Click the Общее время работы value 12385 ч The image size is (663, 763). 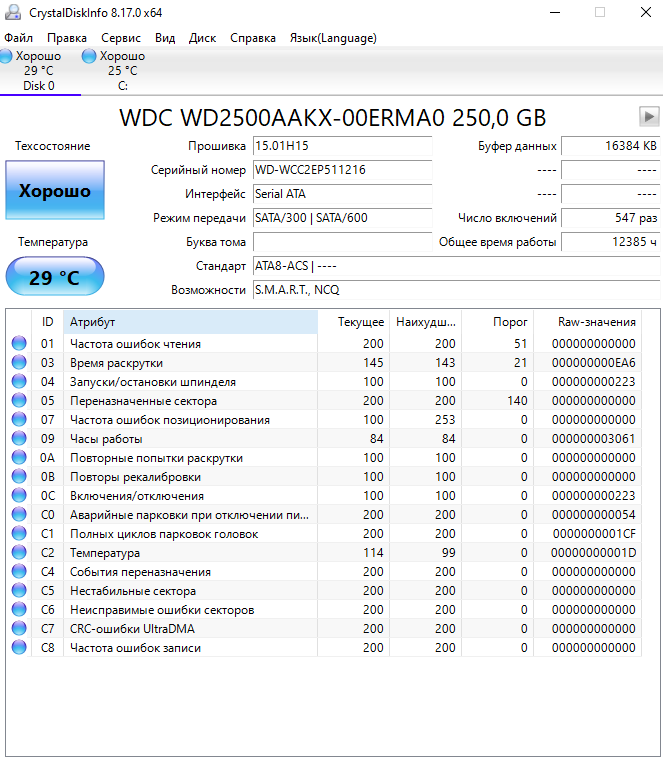[610, 242]
